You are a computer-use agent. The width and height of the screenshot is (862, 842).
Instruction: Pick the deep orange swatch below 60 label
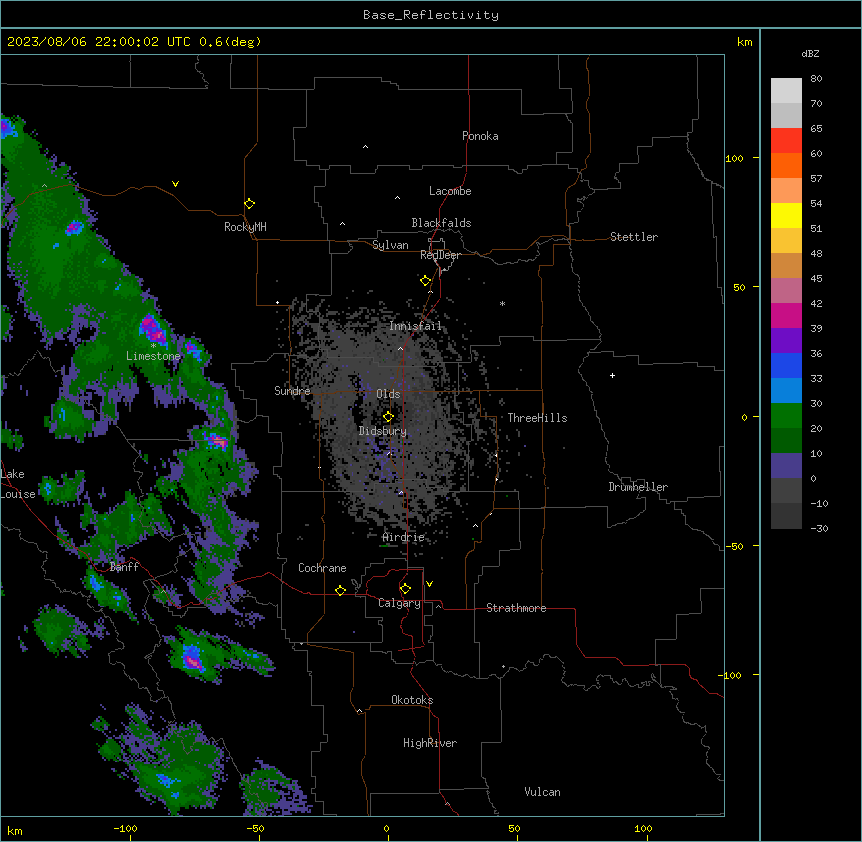[786, 165]
